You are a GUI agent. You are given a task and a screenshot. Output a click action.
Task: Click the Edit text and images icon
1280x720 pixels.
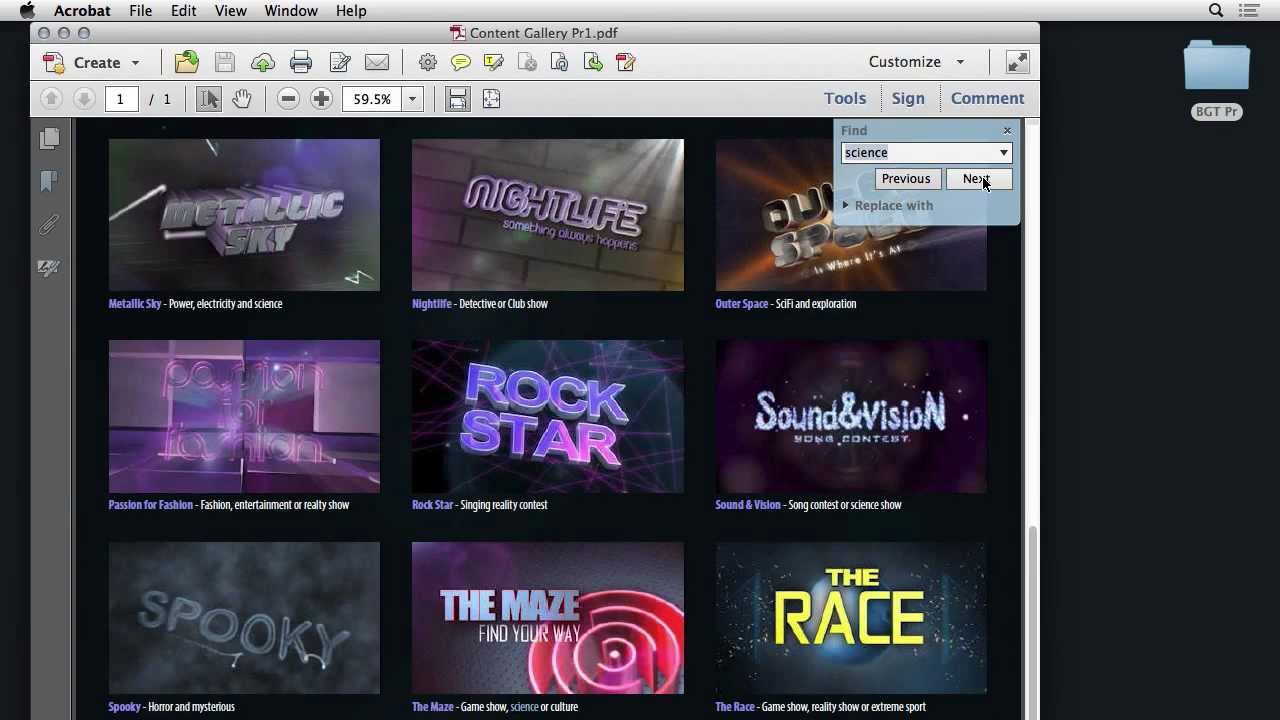pyautogui.click(x=340, y=62)
